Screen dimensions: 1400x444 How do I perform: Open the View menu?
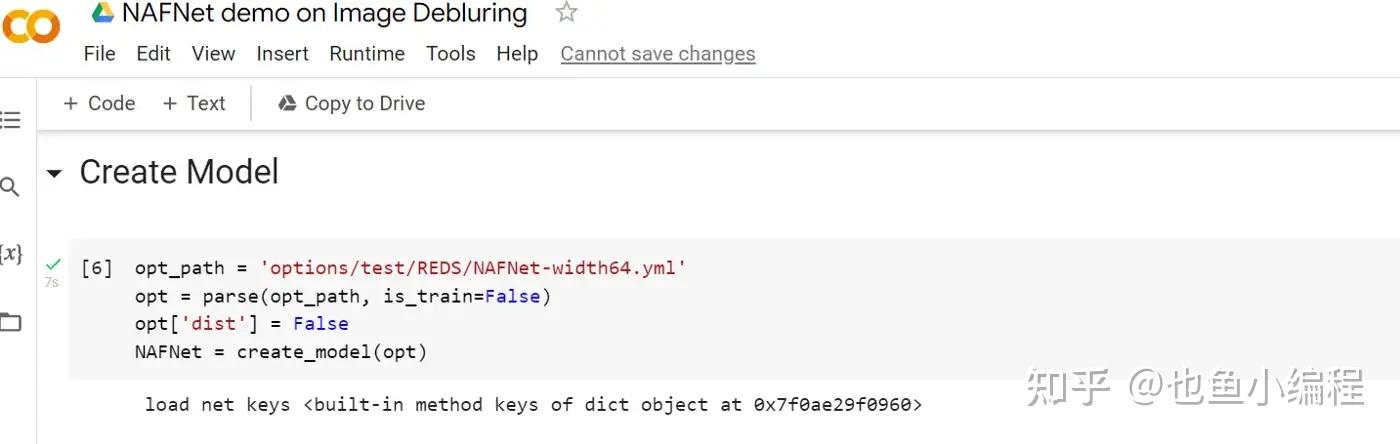pyautogui.click(x=213, y=54)
